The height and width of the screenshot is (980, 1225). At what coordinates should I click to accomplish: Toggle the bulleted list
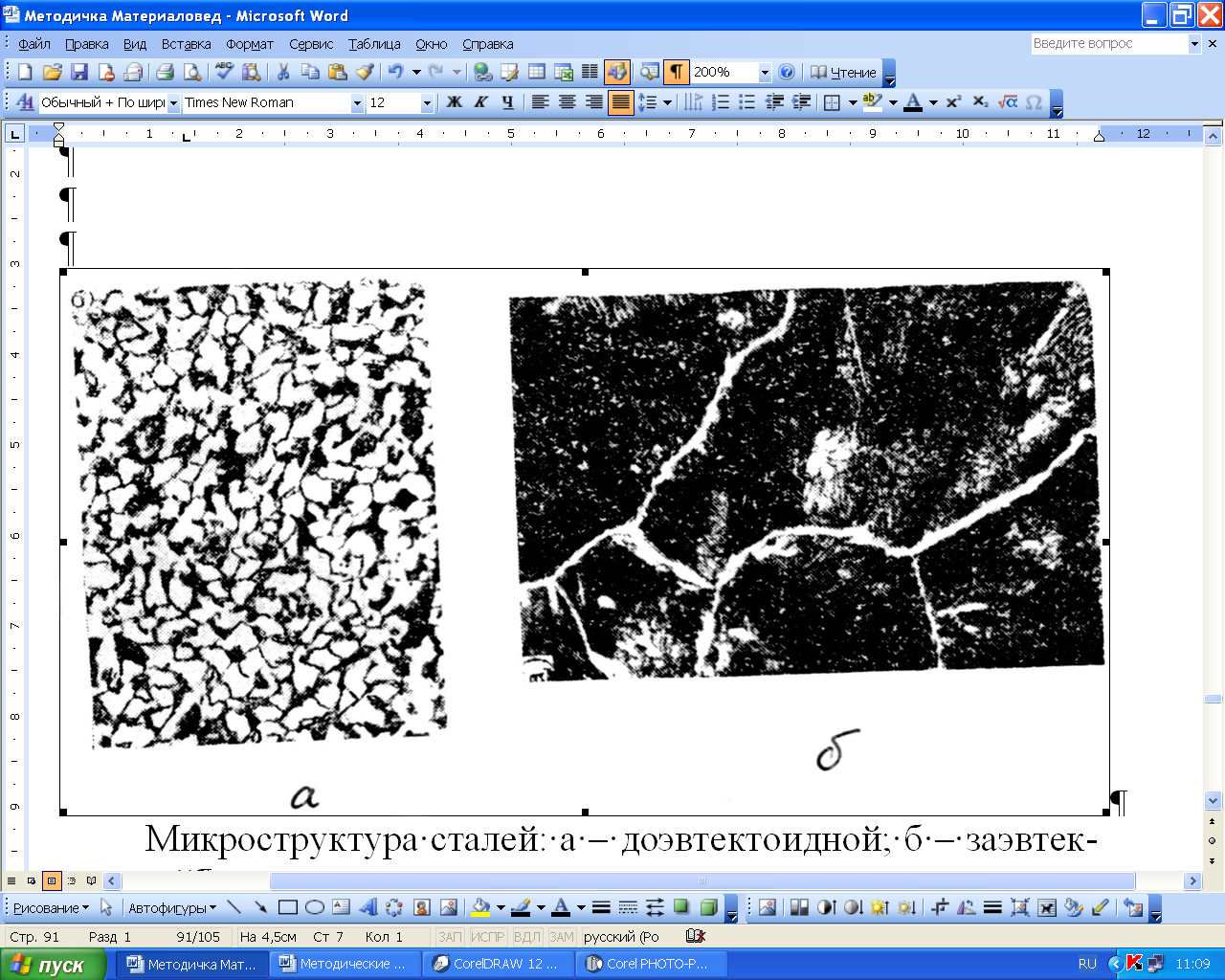click(x=747, y=102)
